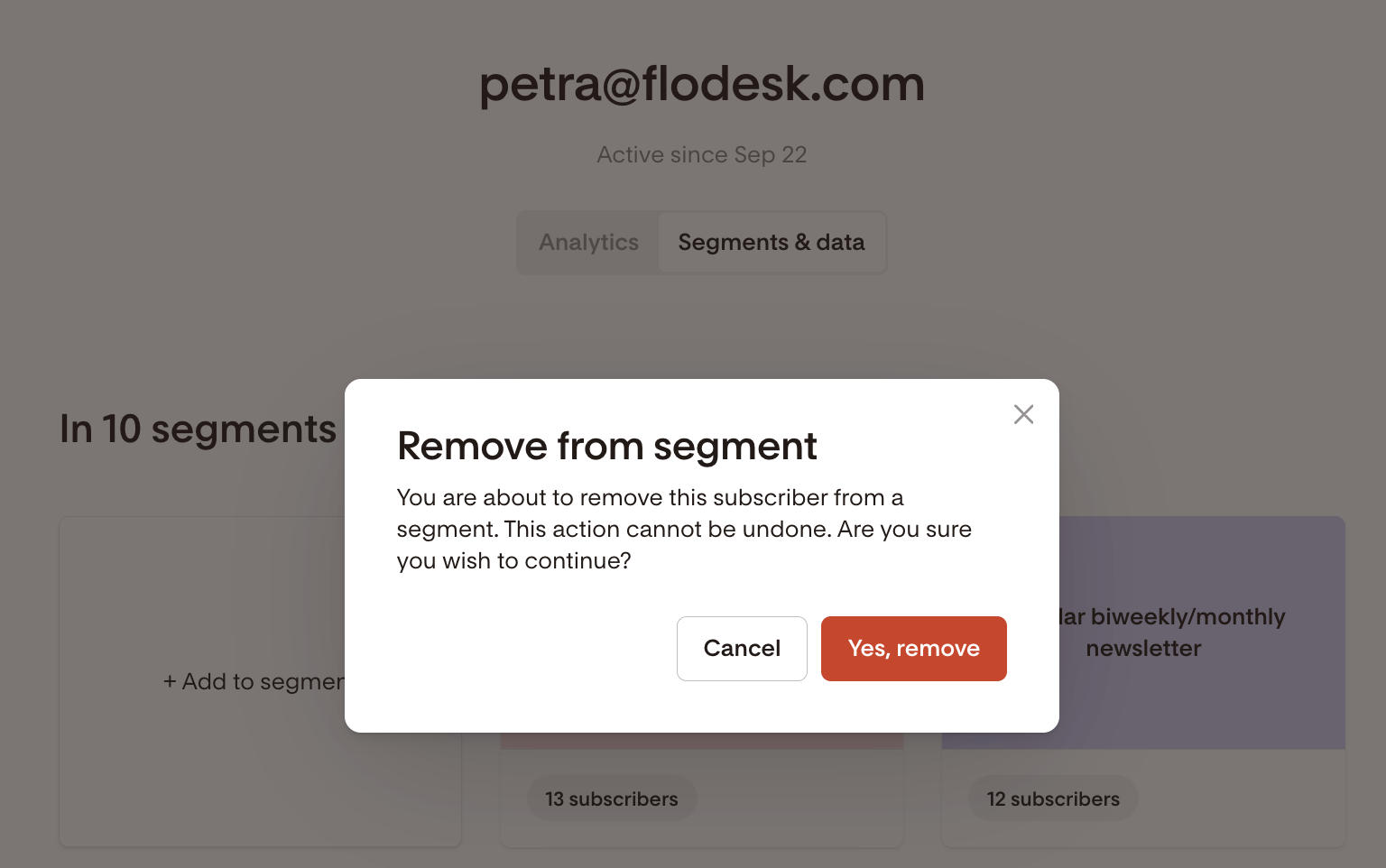
Task: Click the 13 subscribers badge
Action: (612, 799)
